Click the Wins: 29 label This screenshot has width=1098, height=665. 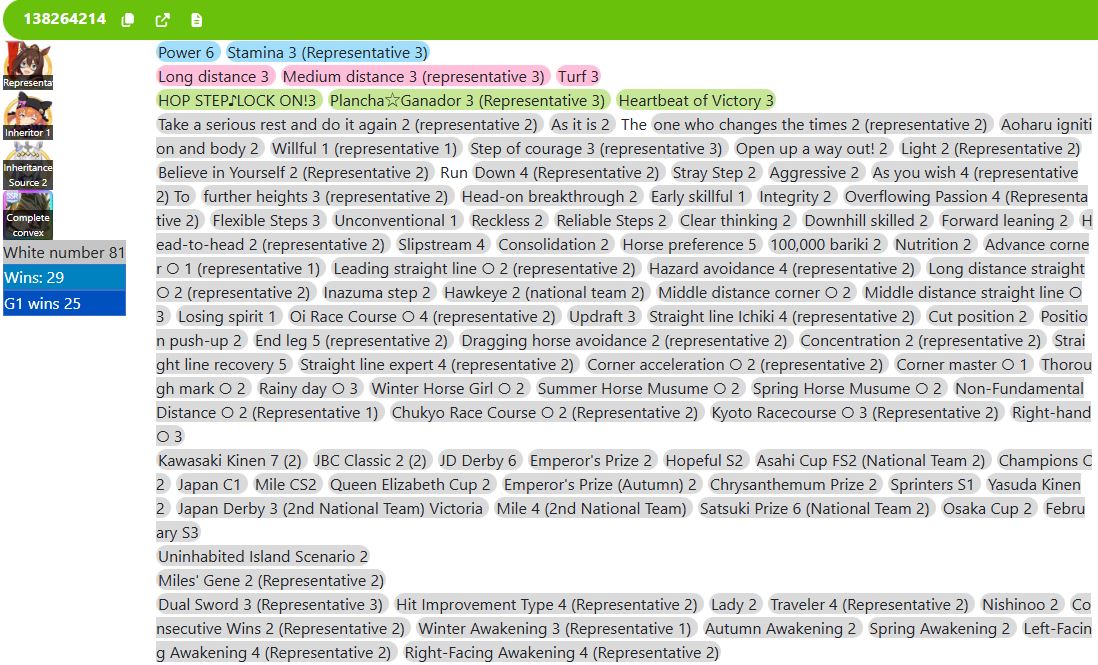[x=64, y=278]
